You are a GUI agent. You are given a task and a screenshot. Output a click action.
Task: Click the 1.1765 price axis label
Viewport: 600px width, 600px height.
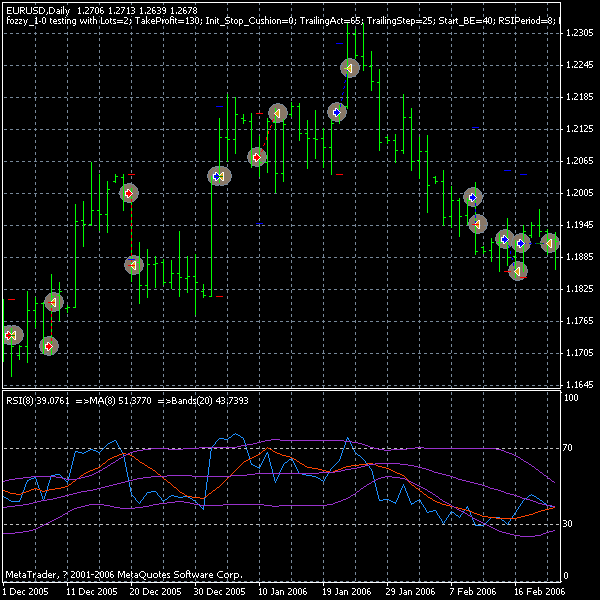coord(579,320)
